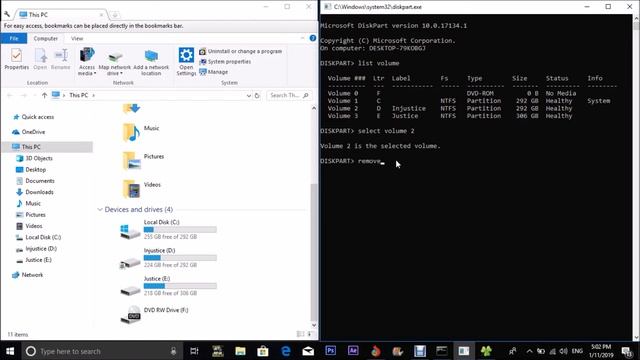Switch to the Computer ribbon tab
Image resolution: width=640 pixels, height=360 pixels.
click(x=46, y=38)
